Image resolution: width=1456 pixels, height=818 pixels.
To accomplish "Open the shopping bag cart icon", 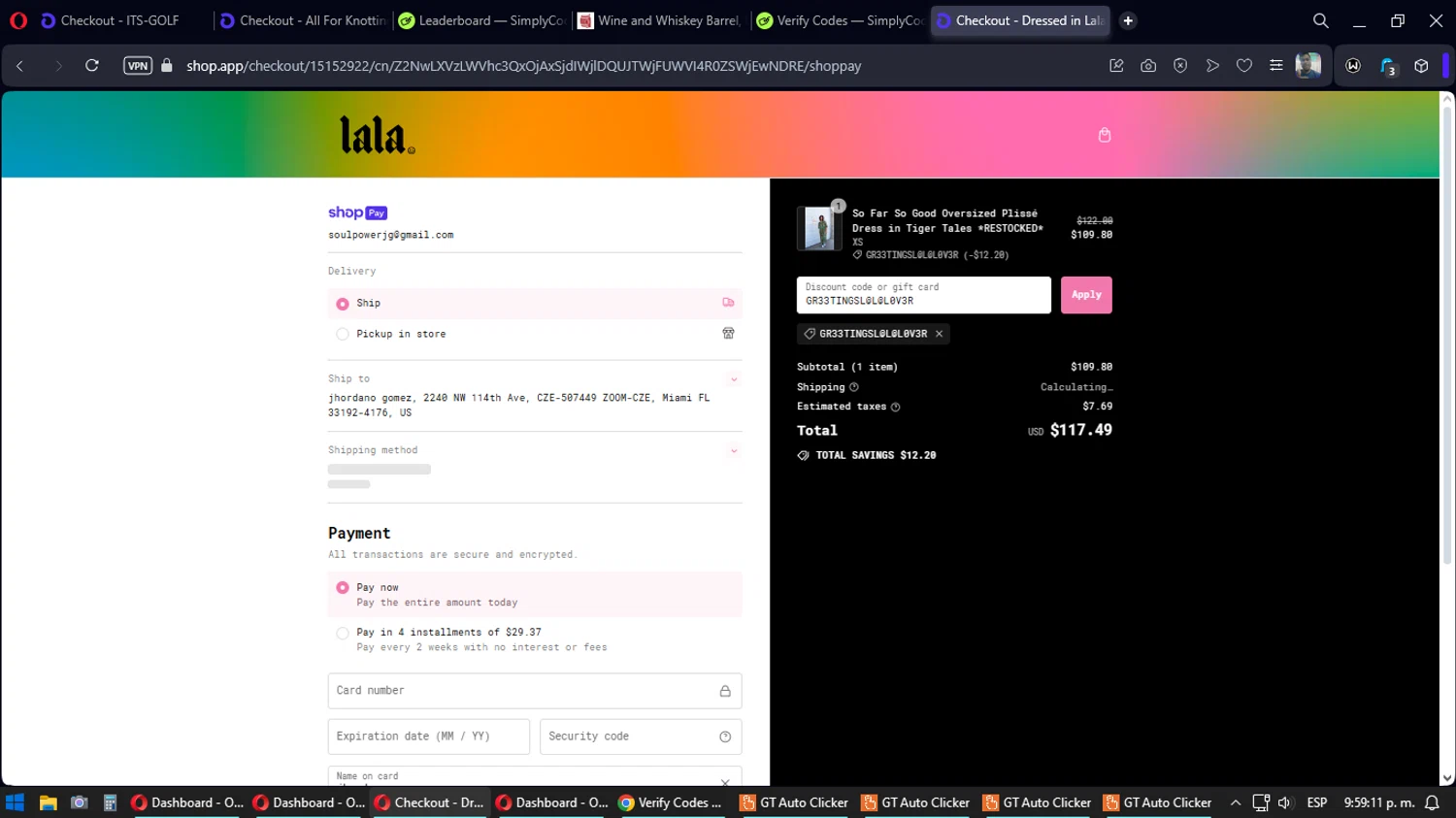I will pyautogui.click(x=1105, y=135).
